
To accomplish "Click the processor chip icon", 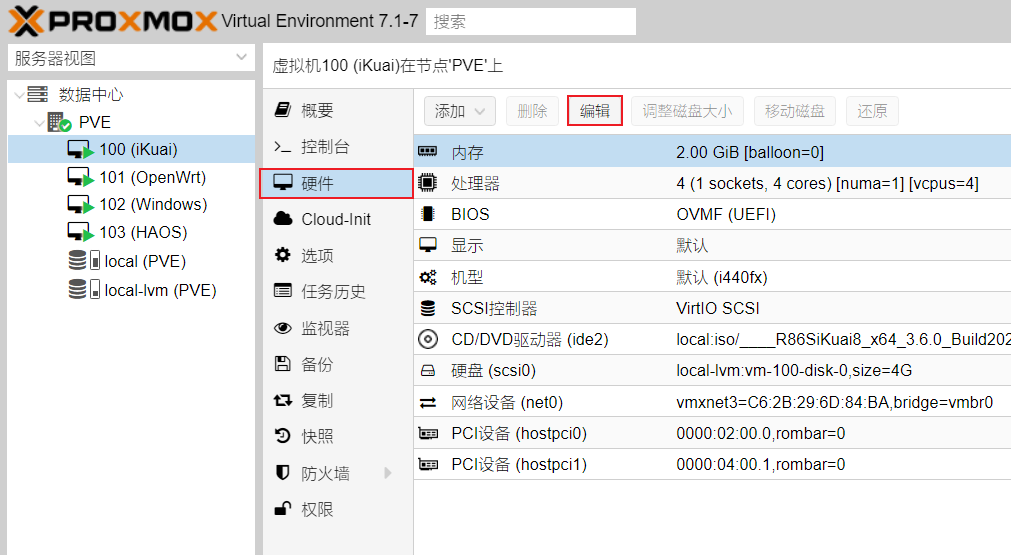I will [x=427, y=182].
